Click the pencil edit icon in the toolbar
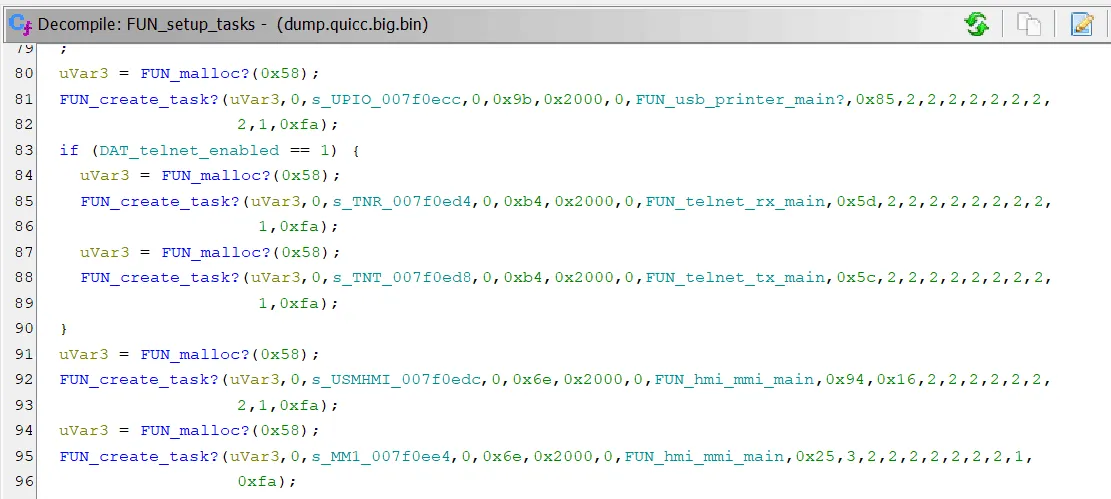1111x499 pixels. pos(1082,24)
